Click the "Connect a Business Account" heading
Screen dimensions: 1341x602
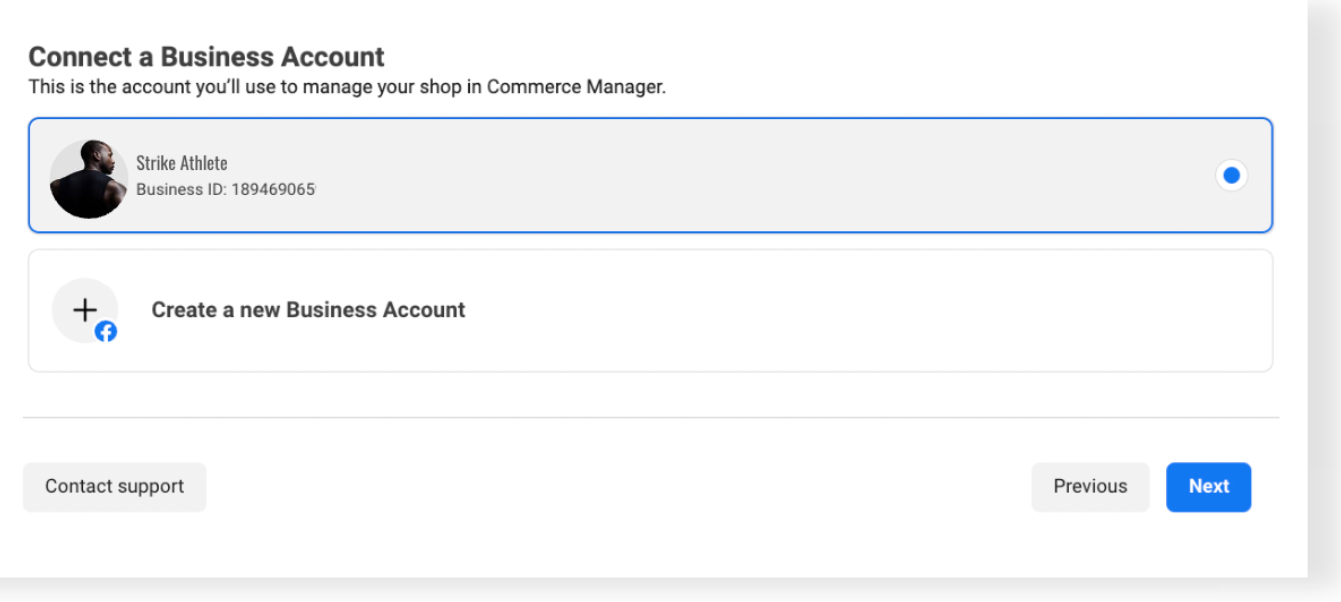(206, 57)
